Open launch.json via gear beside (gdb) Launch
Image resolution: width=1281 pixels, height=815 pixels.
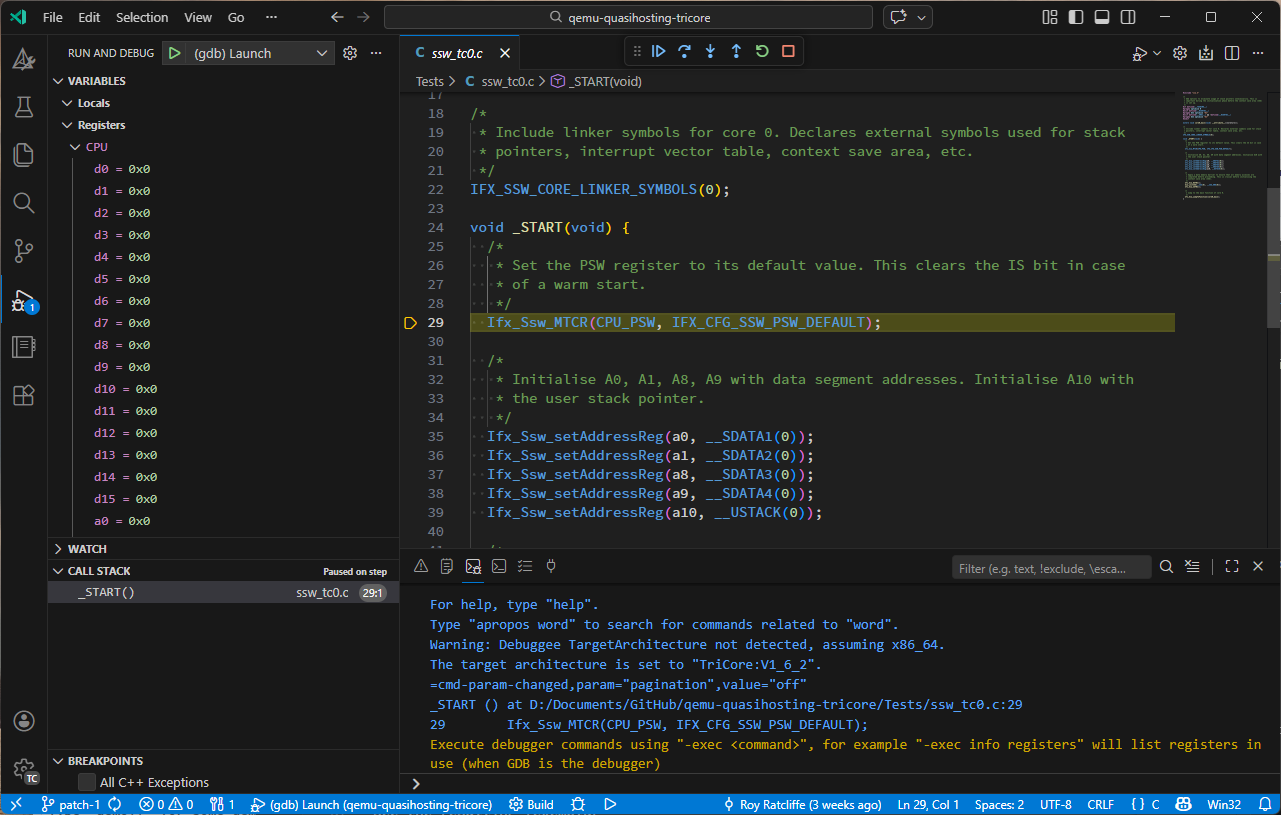(x=350, y=53)
